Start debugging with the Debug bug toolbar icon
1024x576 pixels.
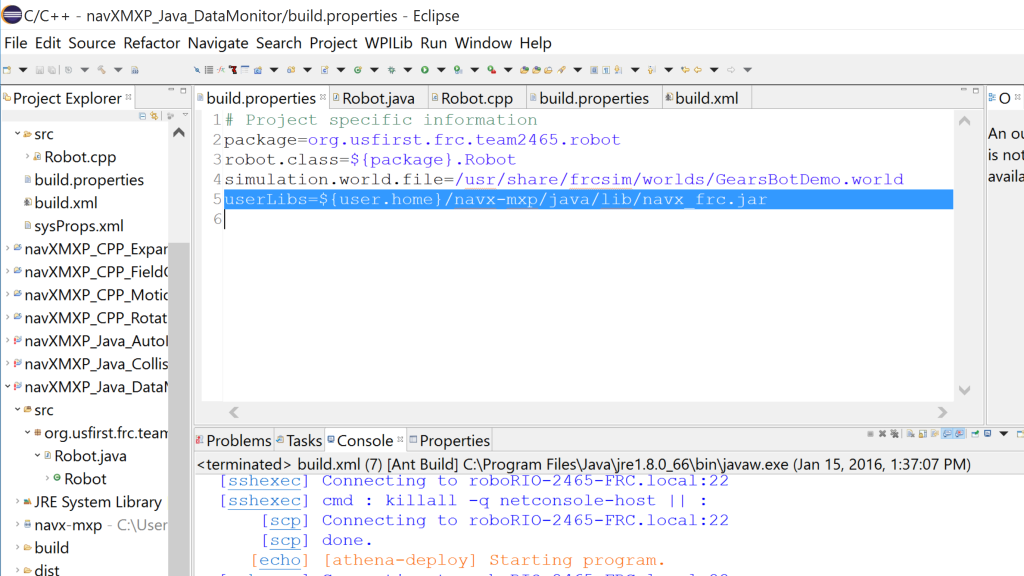[392, 70]
